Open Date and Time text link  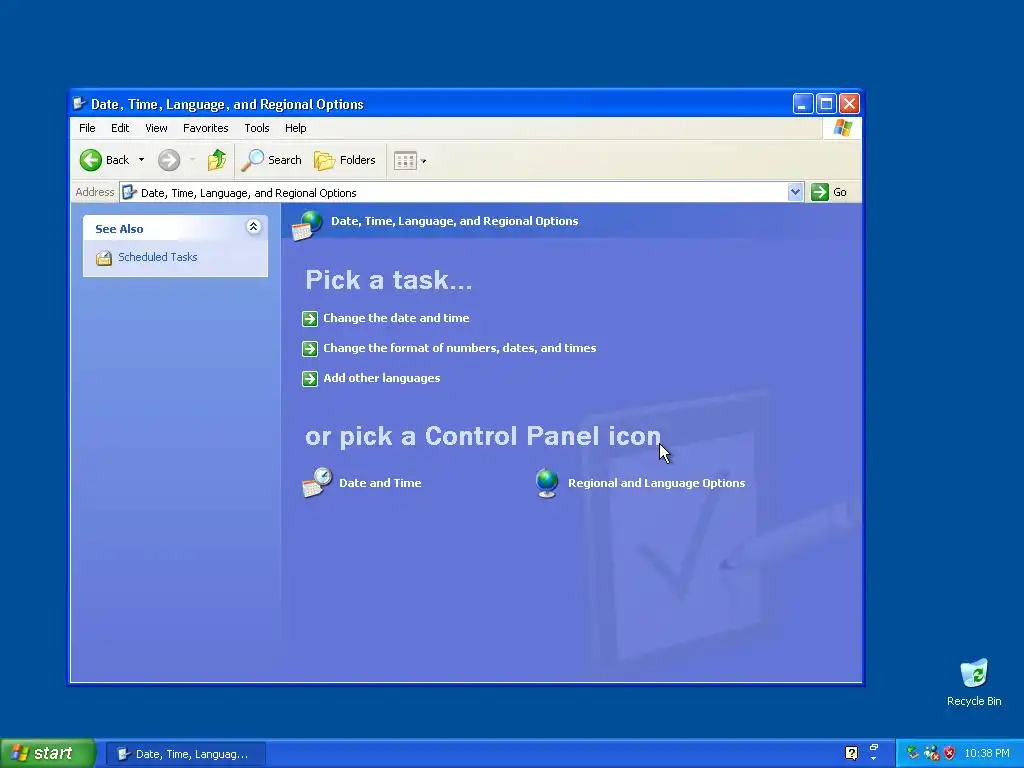pos(380,483)
